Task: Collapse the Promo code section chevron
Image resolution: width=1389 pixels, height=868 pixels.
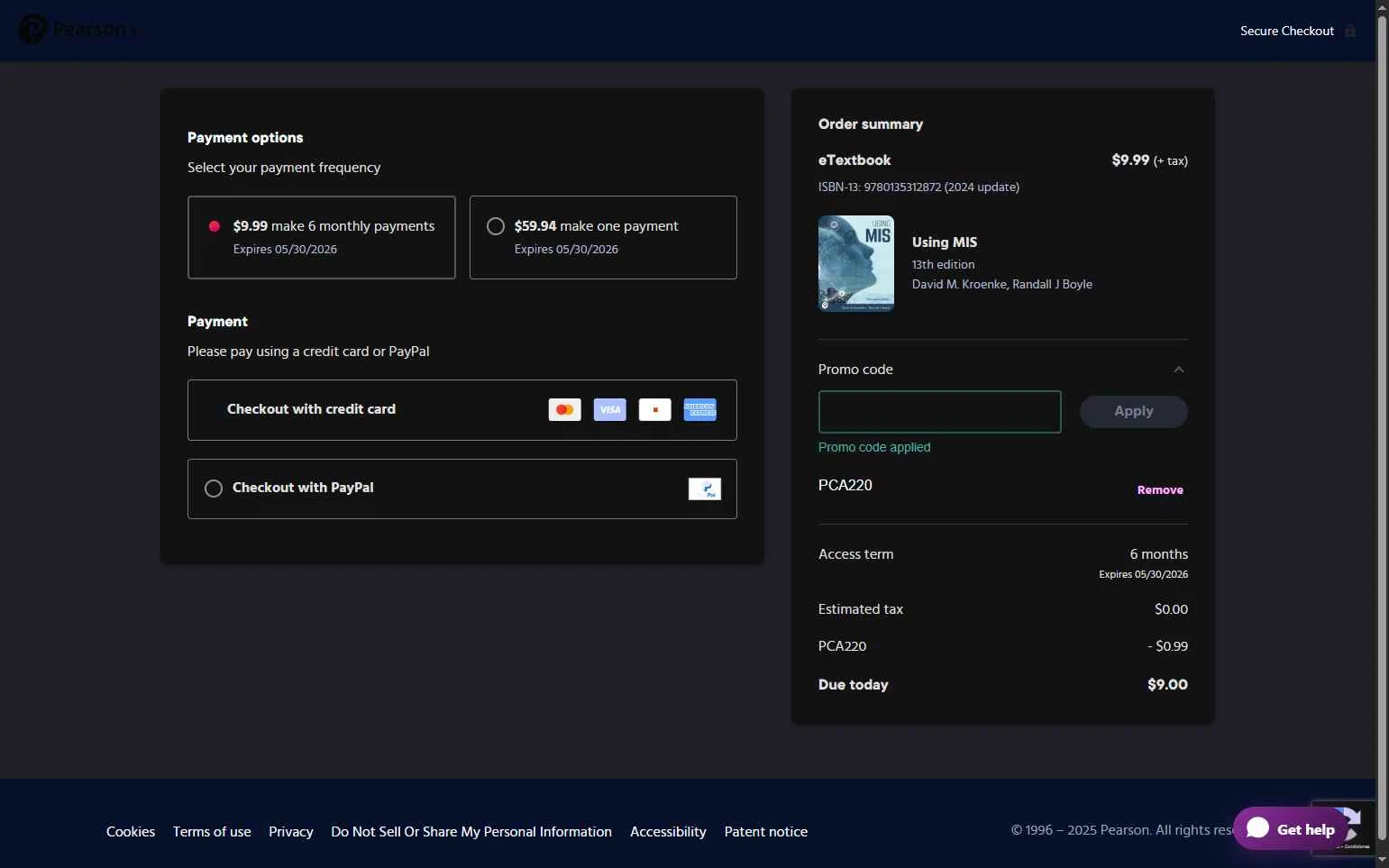Action: pos(1178,370)
